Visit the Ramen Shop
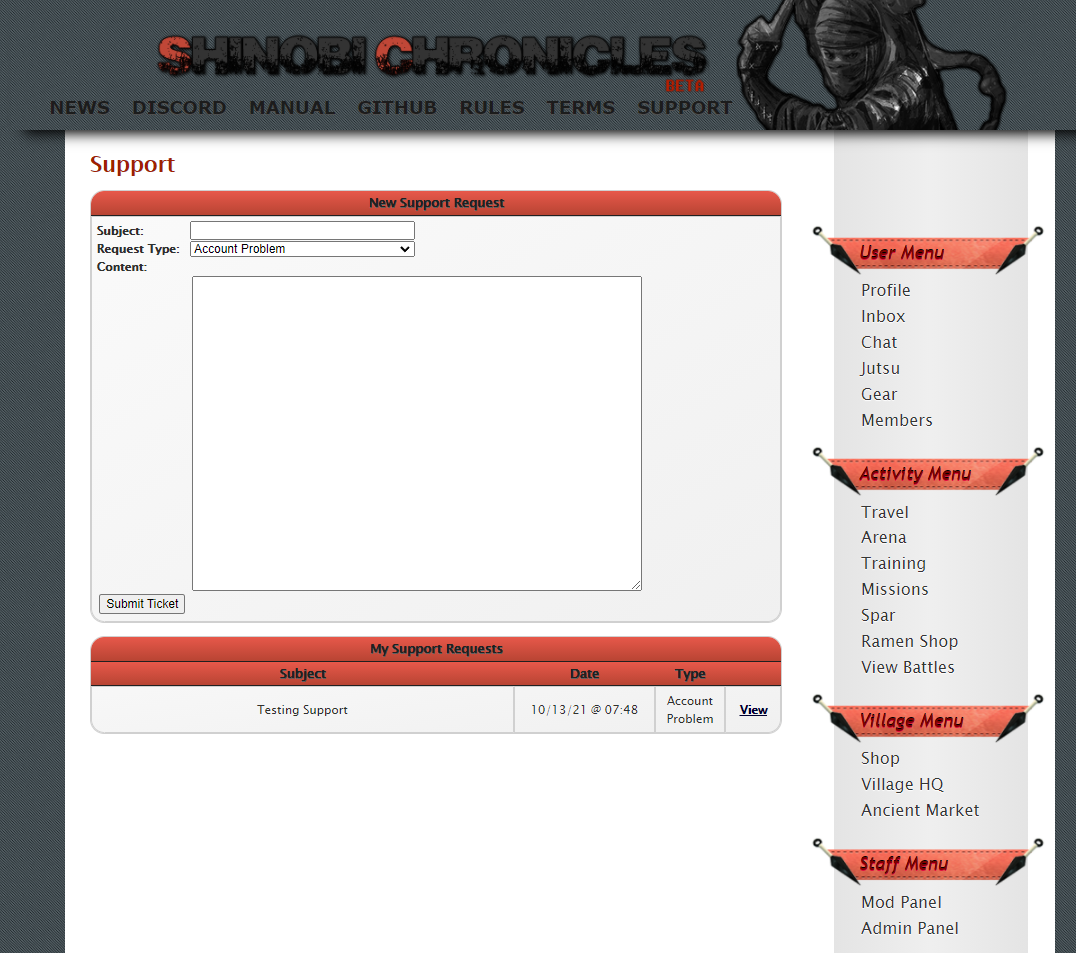 point(909,641)
